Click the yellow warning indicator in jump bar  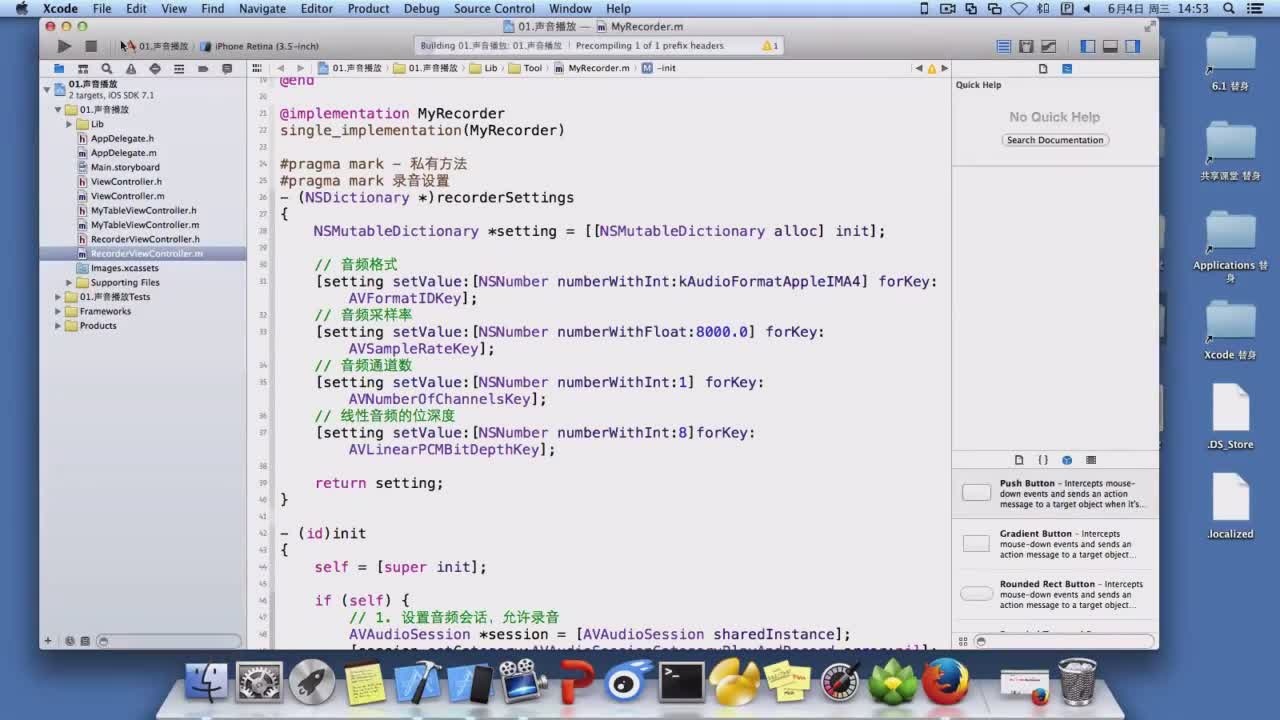931,68
